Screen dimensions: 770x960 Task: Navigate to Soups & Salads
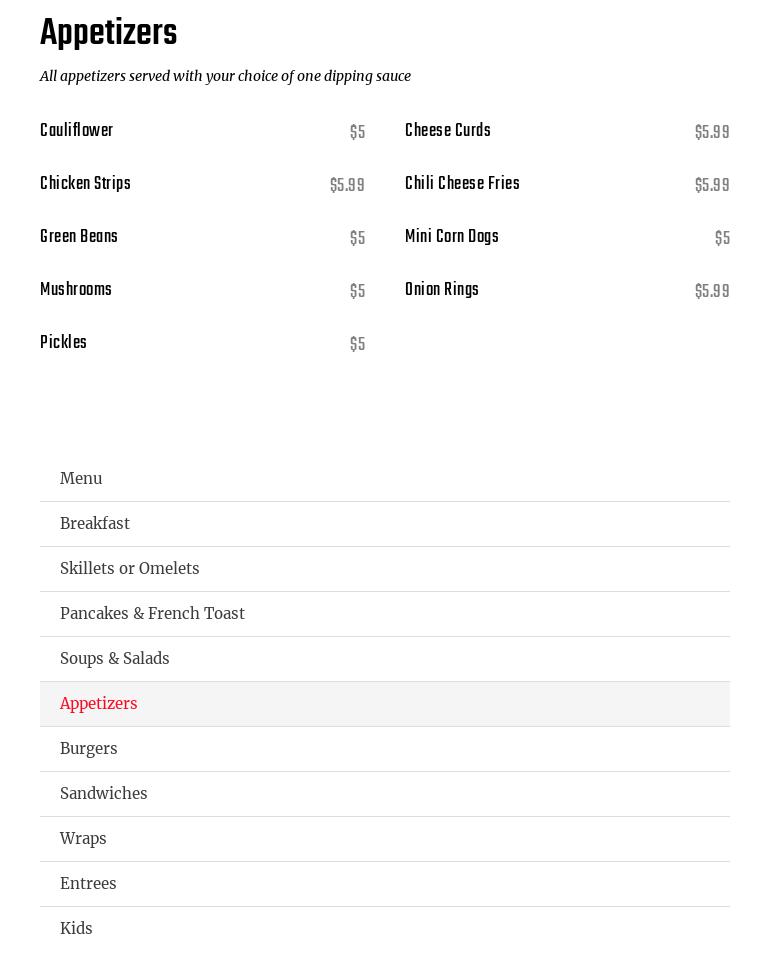coord(115,659)
